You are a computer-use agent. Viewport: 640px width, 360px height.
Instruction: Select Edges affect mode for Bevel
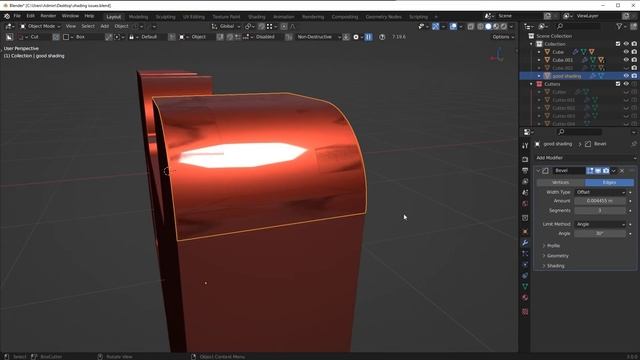(x=609, y=182)
